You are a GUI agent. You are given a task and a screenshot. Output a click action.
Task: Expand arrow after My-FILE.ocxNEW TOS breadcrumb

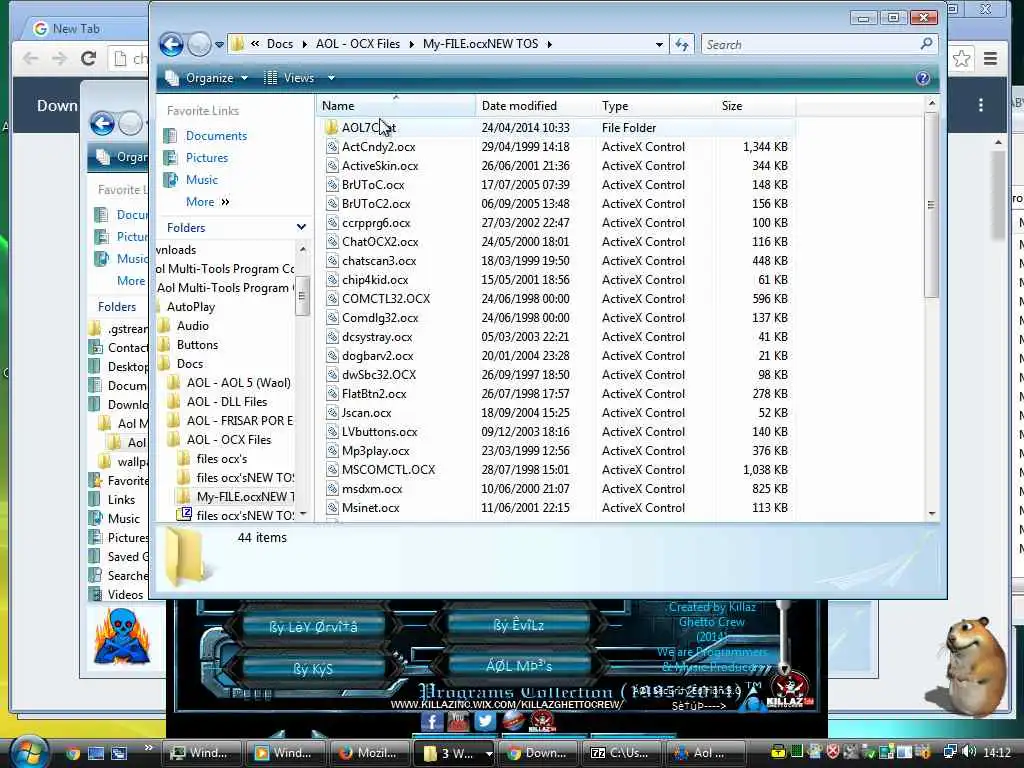(x=549, y=44)
